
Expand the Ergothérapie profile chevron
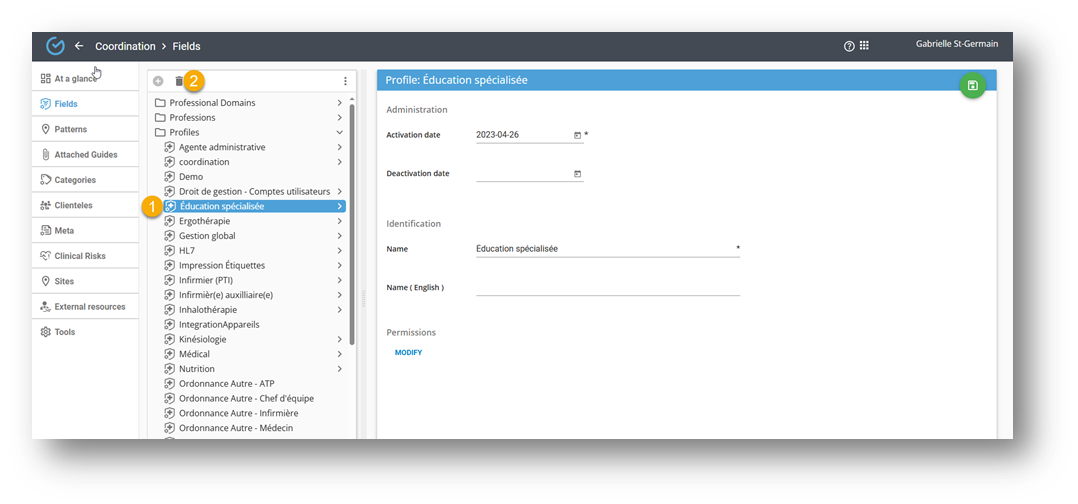[340, 221]
